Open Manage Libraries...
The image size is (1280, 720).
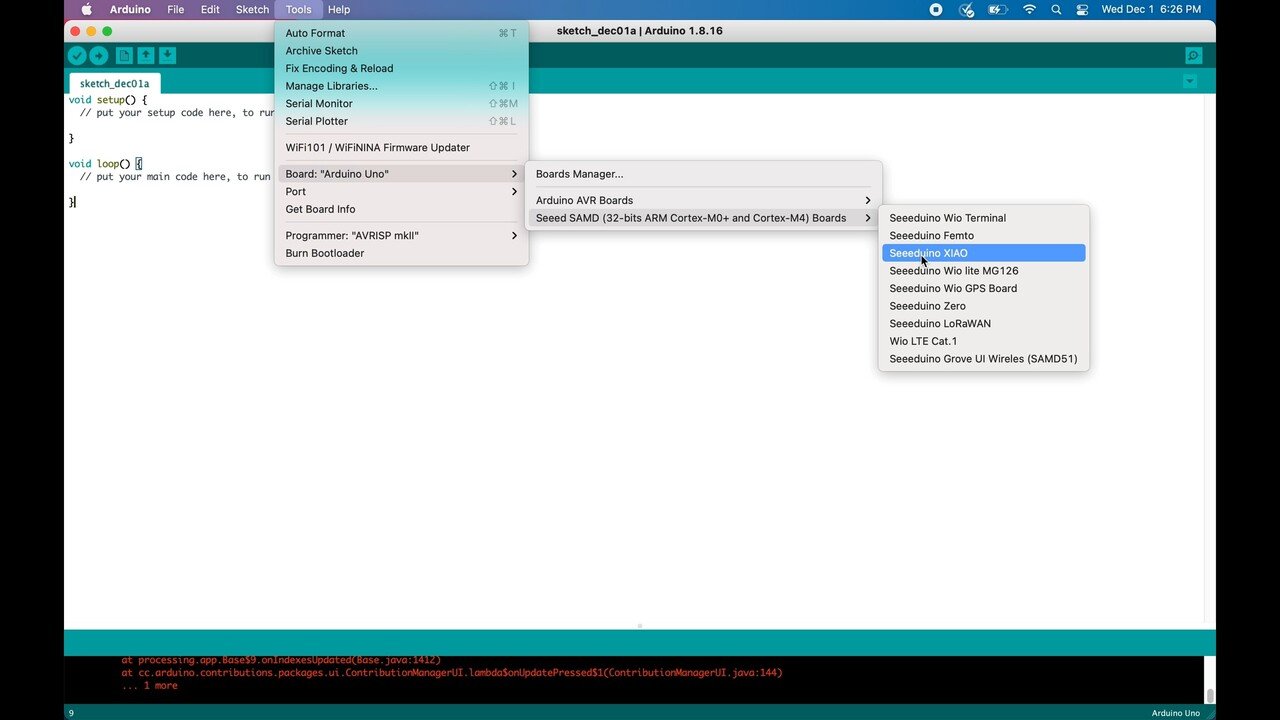coord(401,86)
